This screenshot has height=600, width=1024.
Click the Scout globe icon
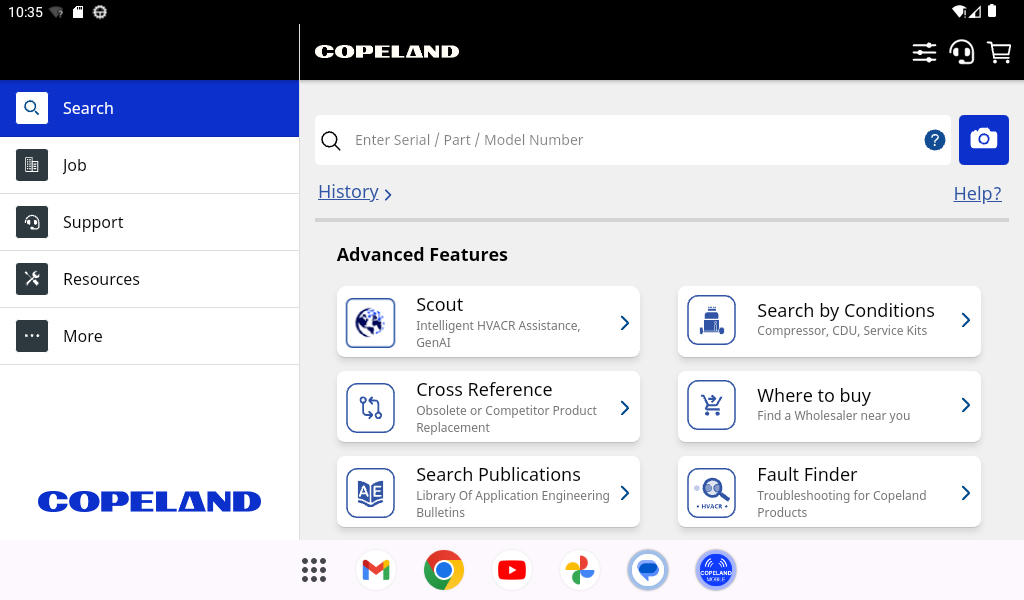370,323
